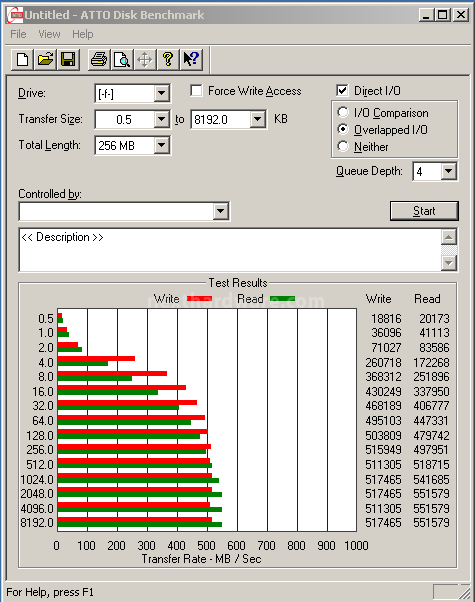The width and height of the screenshot is (475, 602).
Task: Click the About question mark icon
Action: pyautogui.click(x=168, y=60)
